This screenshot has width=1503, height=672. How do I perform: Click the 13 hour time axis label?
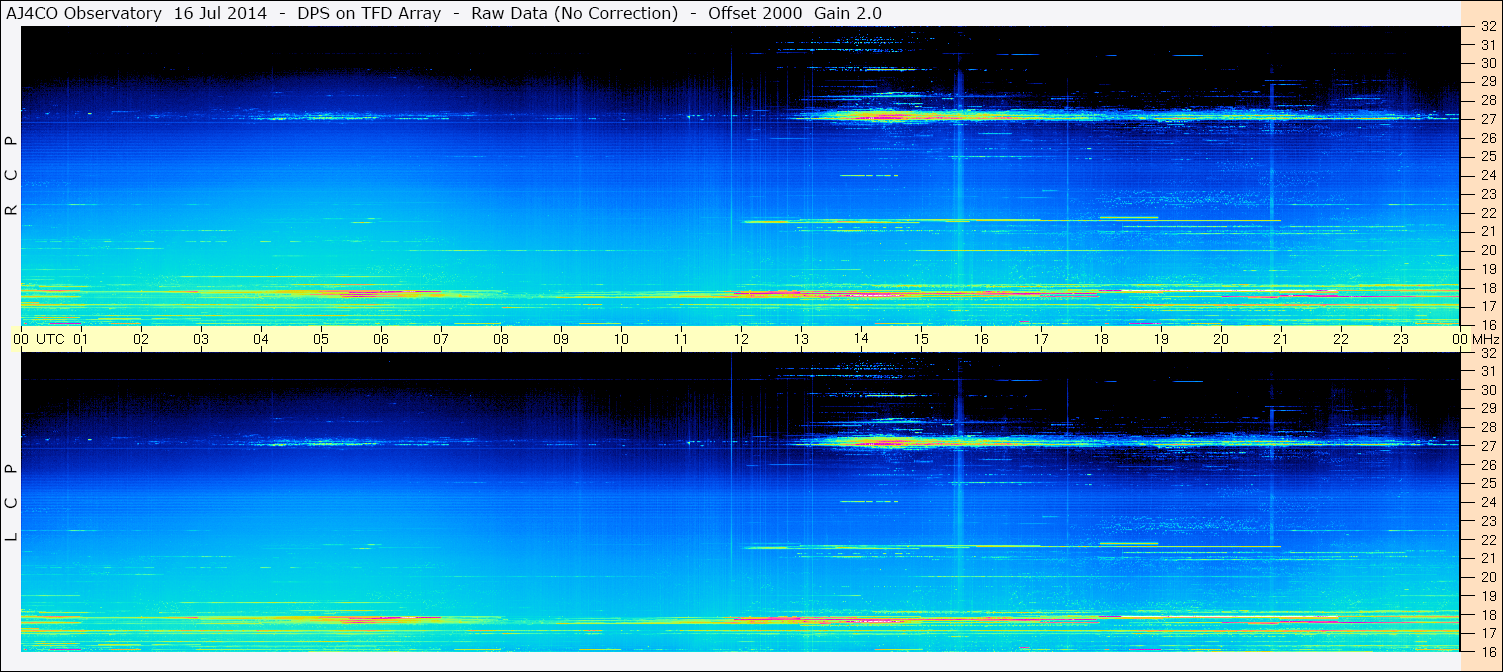point(801,339)
